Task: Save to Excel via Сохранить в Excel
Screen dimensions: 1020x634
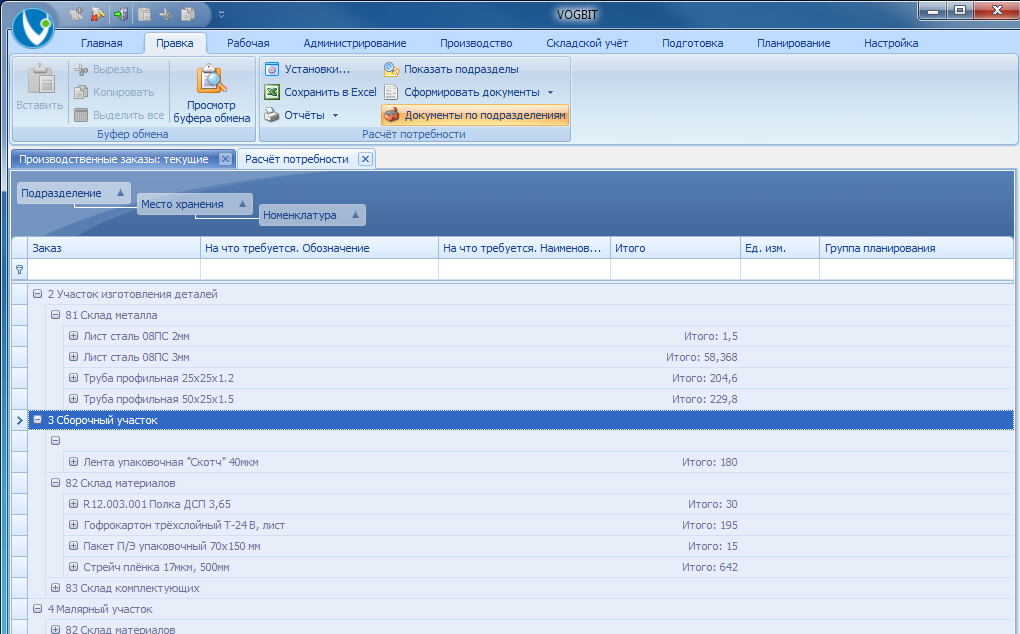Action: coord(320,92)
